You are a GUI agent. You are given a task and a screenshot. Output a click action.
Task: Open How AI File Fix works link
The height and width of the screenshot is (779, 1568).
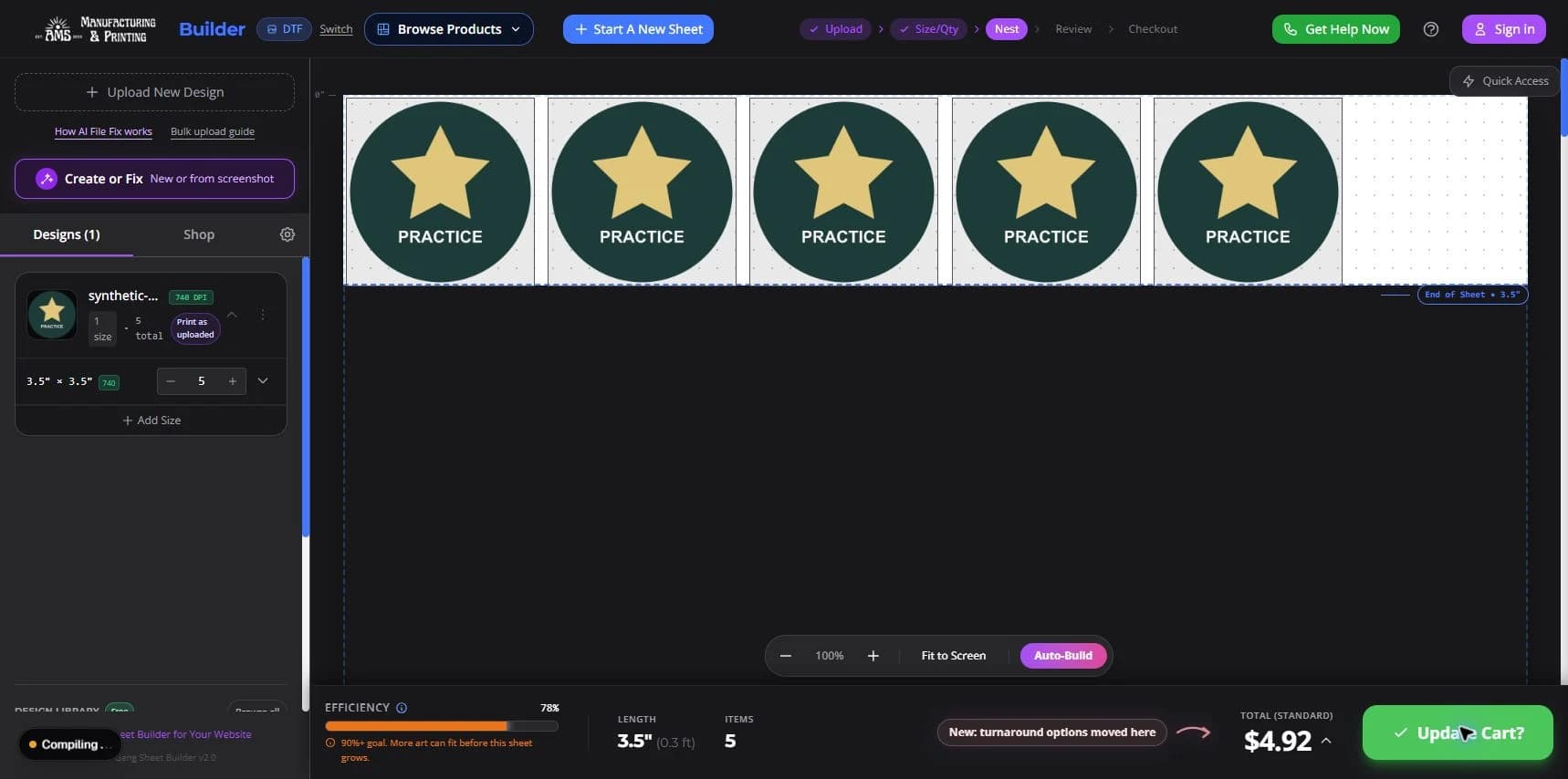(103, 131)
